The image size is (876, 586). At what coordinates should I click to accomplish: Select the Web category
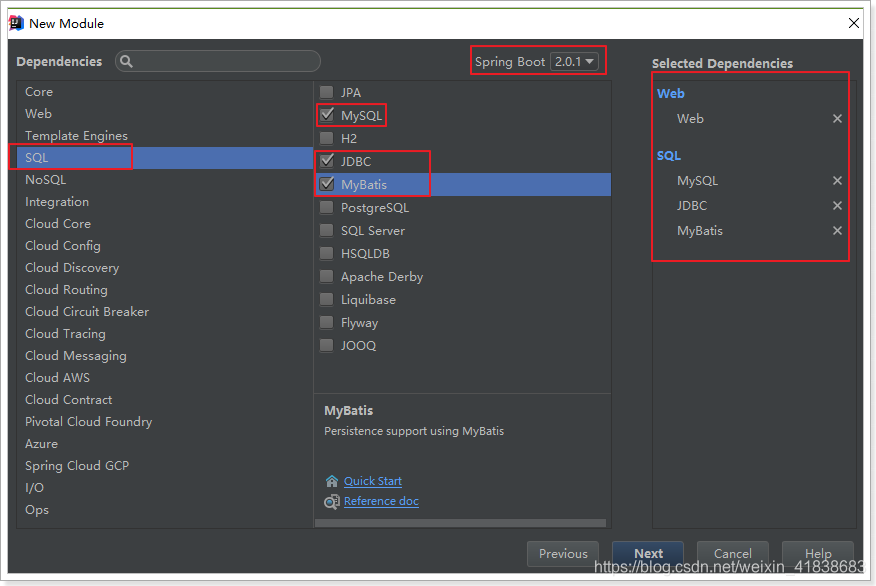(165, 113)
